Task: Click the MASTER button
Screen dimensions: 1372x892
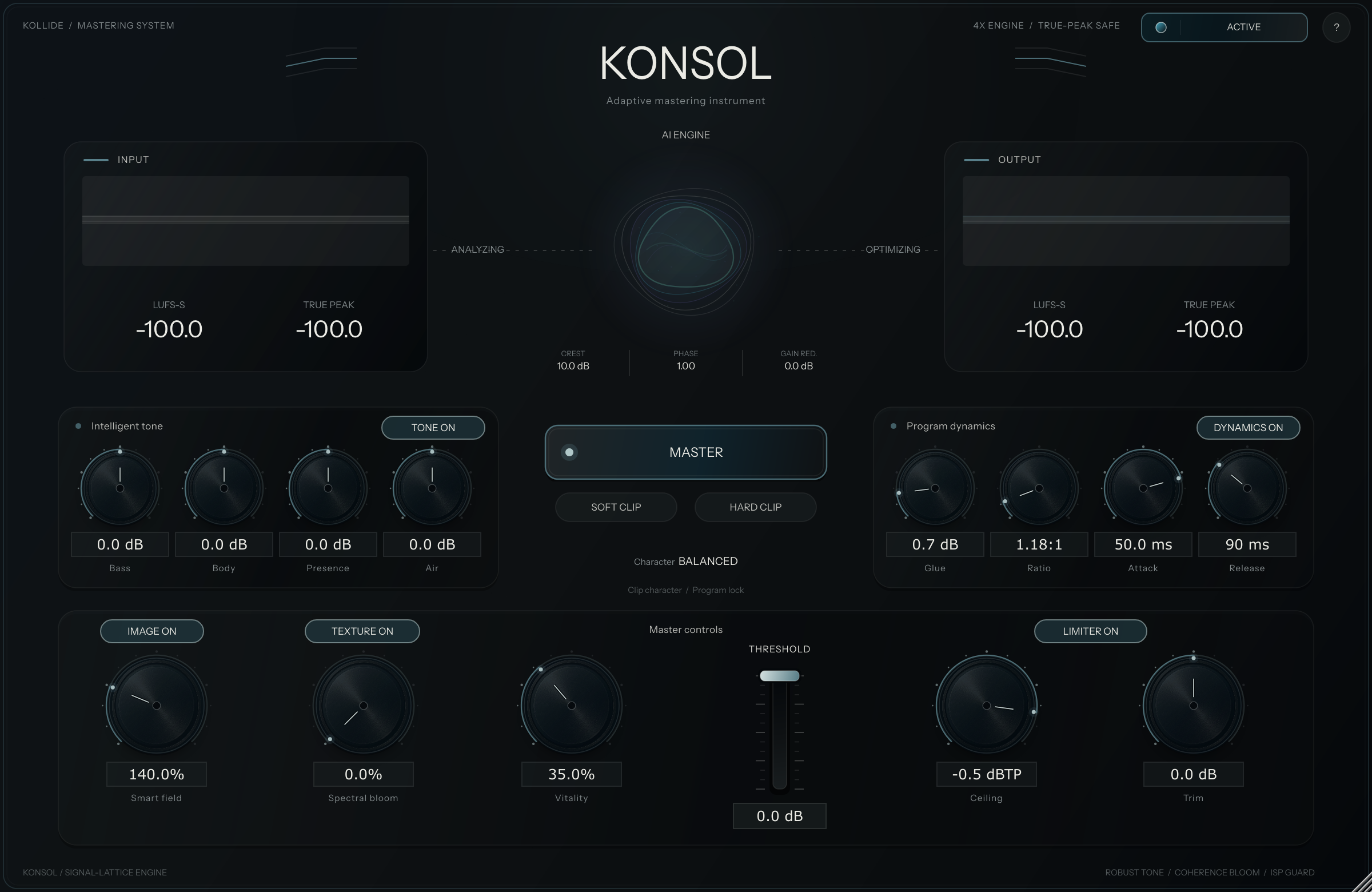Action: [x=685, y=452]
